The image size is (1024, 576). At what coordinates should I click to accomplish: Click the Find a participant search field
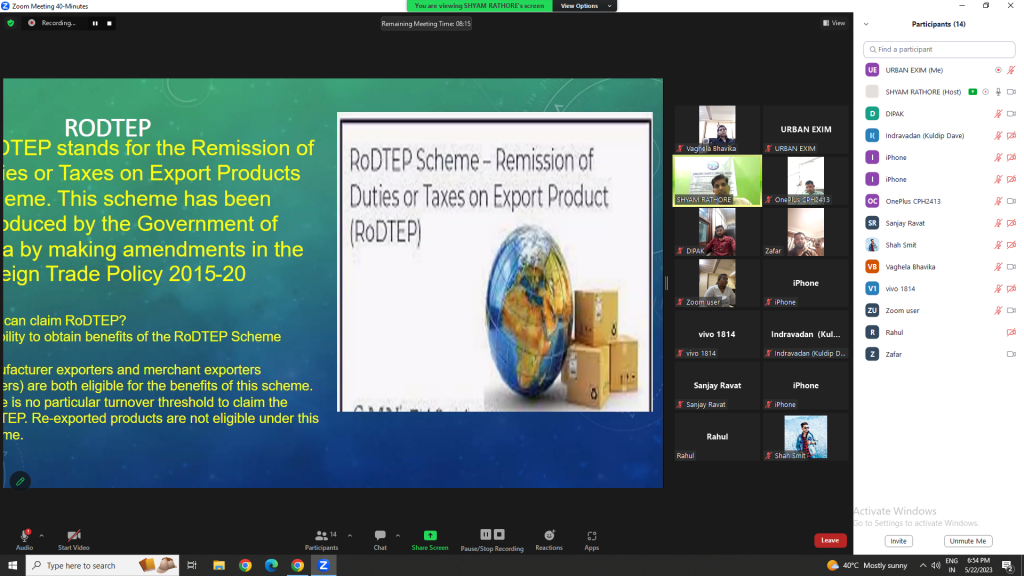940,49
